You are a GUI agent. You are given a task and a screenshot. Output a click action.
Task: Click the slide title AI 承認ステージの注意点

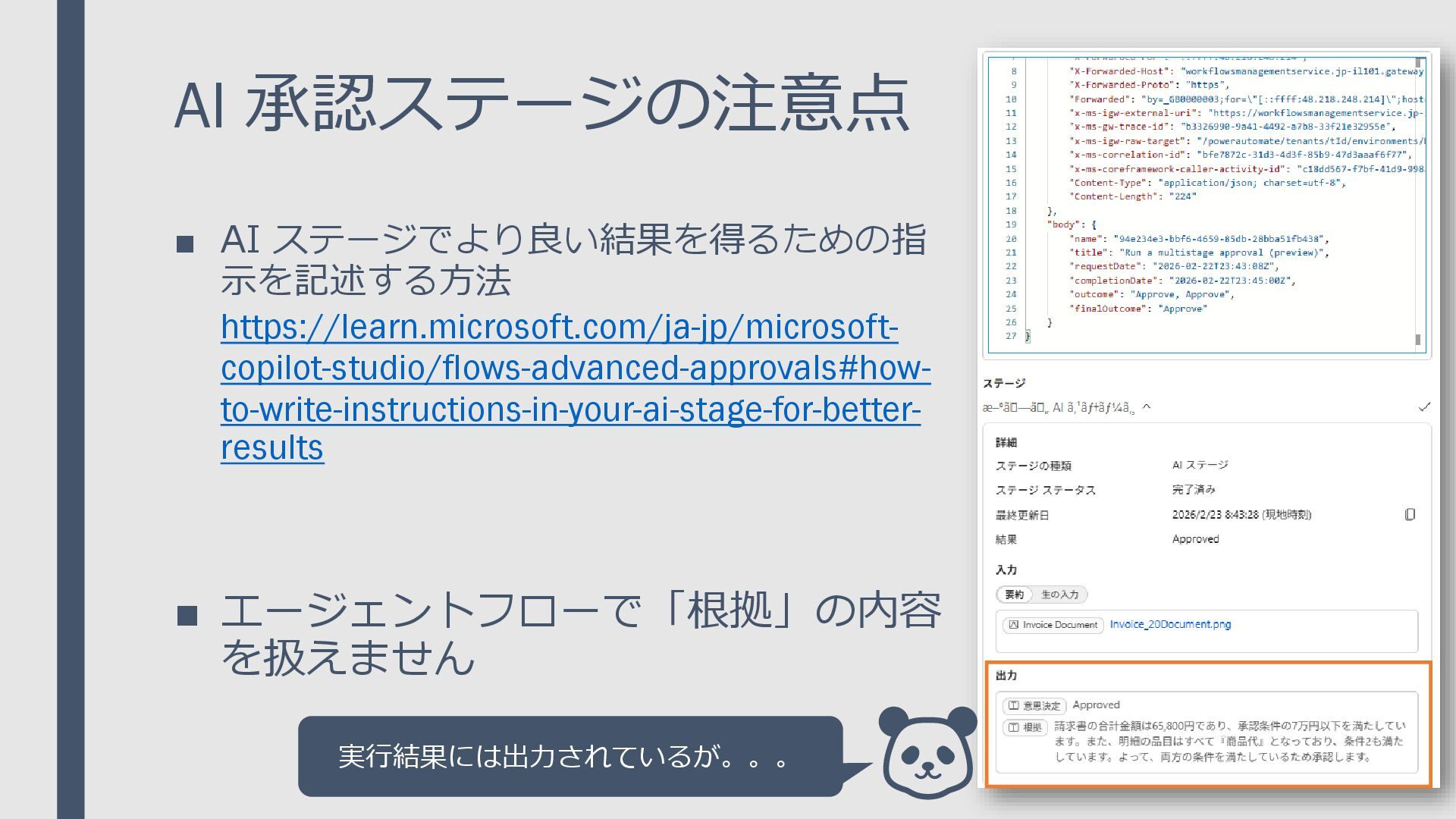click(541, 102)
